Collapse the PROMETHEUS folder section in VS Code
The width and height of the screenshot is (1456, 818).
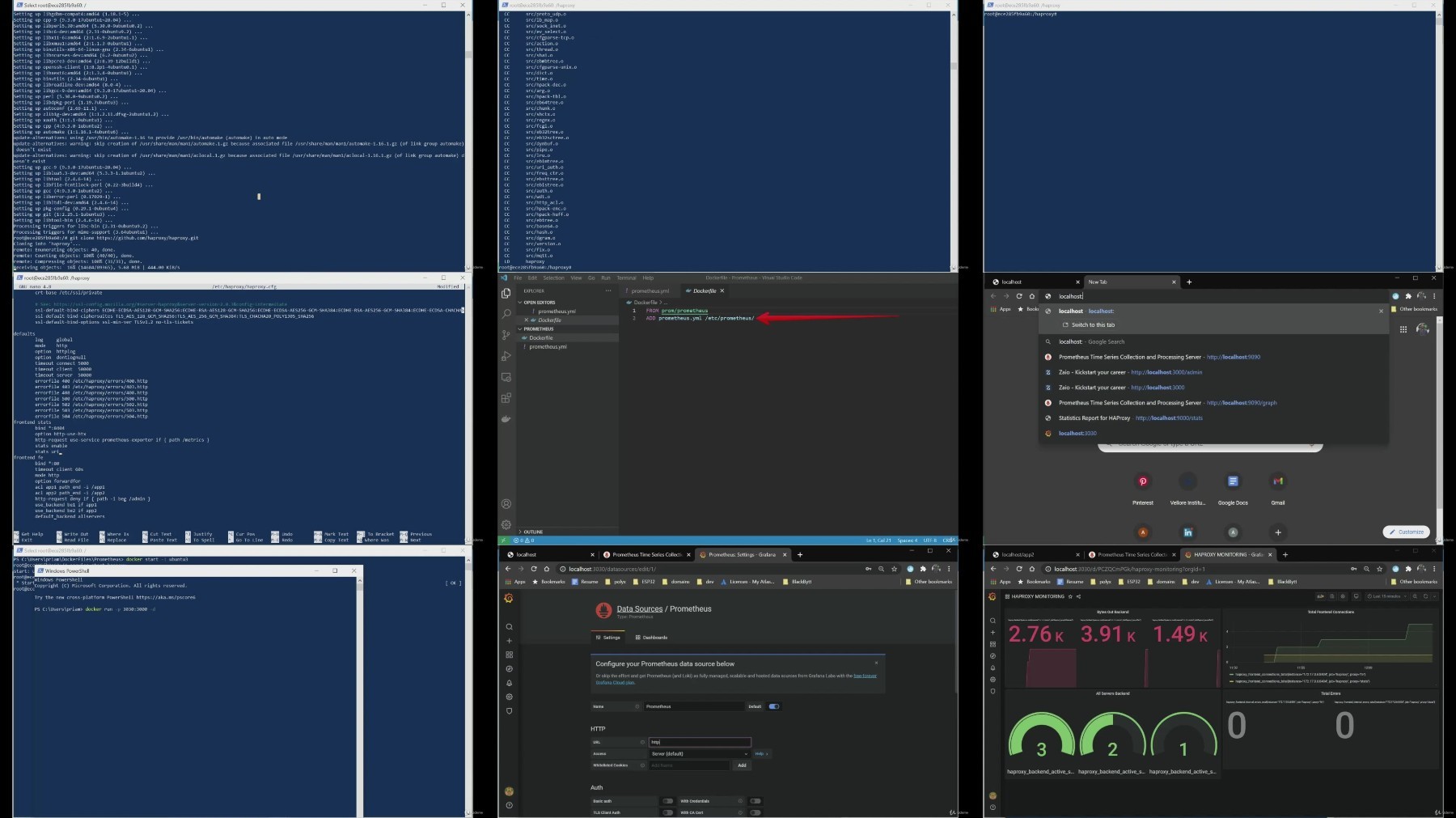(568, 329)
